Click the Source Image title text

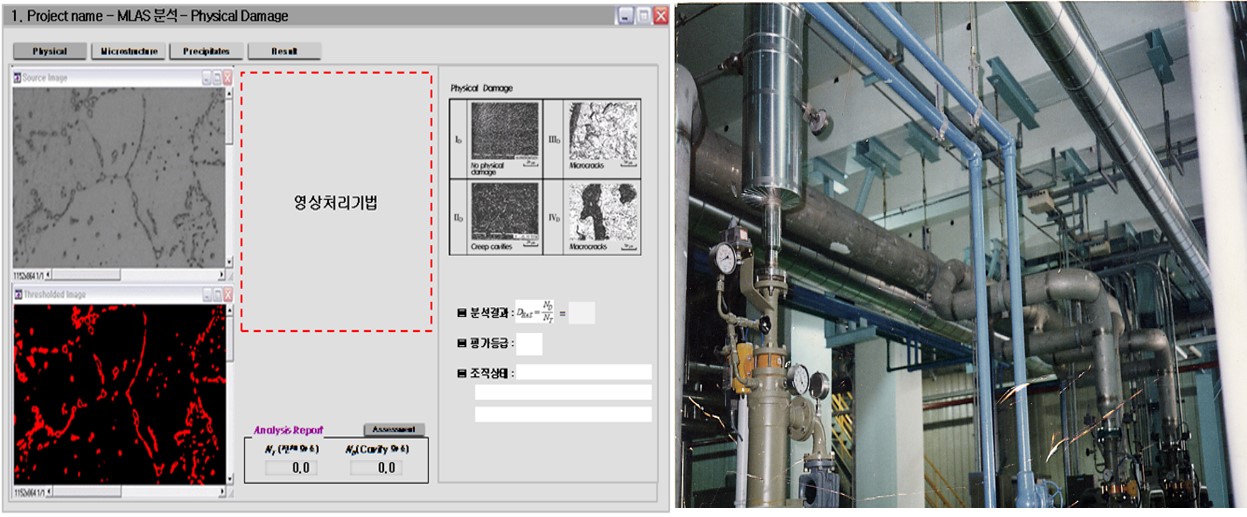click(x=45, y=78)
